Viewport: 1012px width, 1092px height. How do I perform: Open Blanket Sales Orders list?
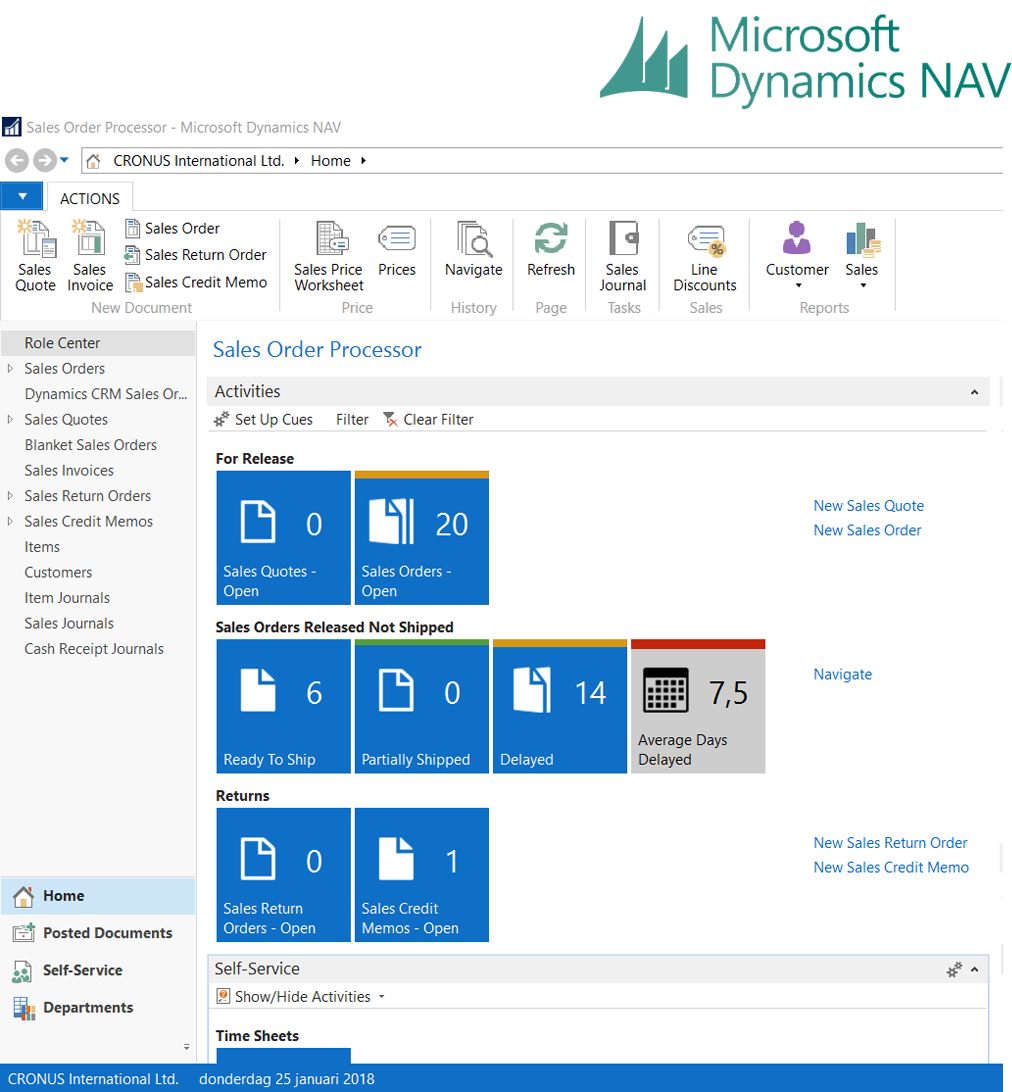pos(91,445)
